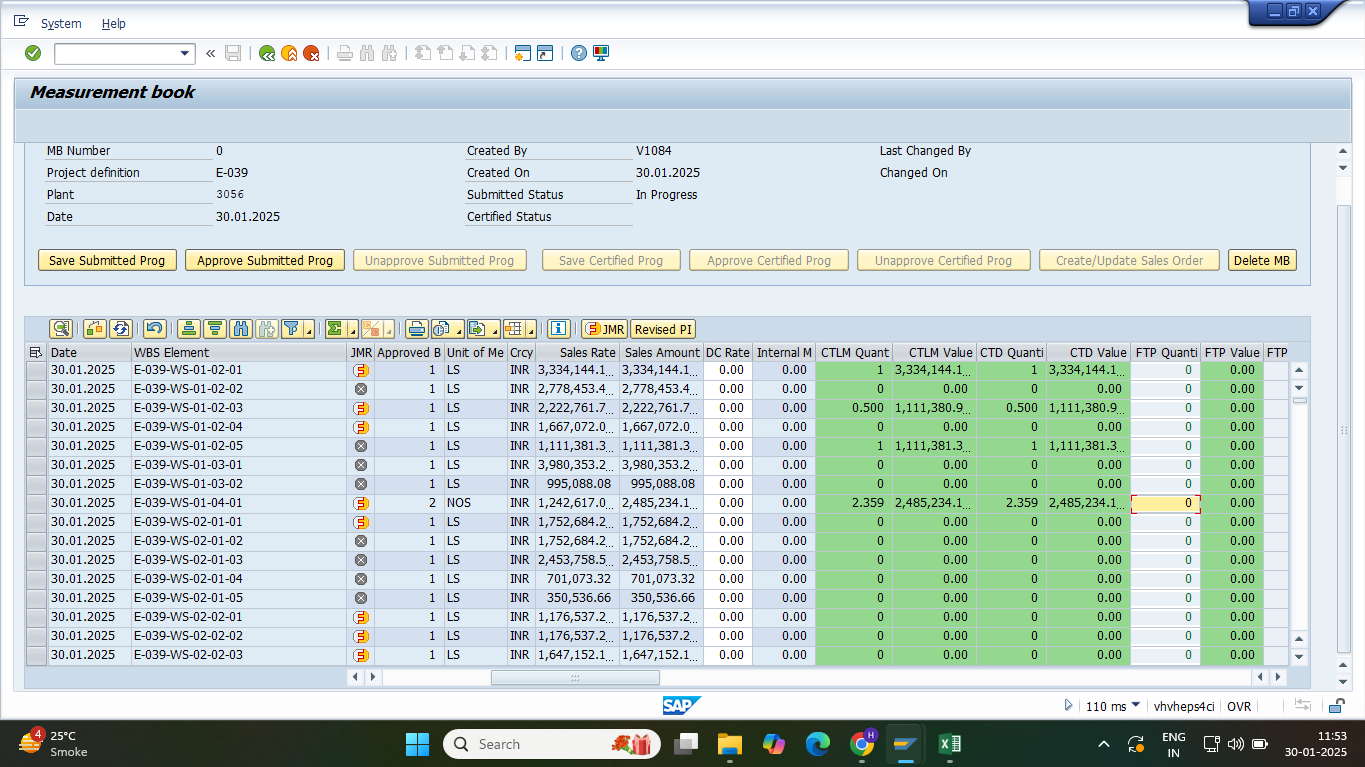
Task: Click the green Enter checkmark icon
Action: [33, 53]
